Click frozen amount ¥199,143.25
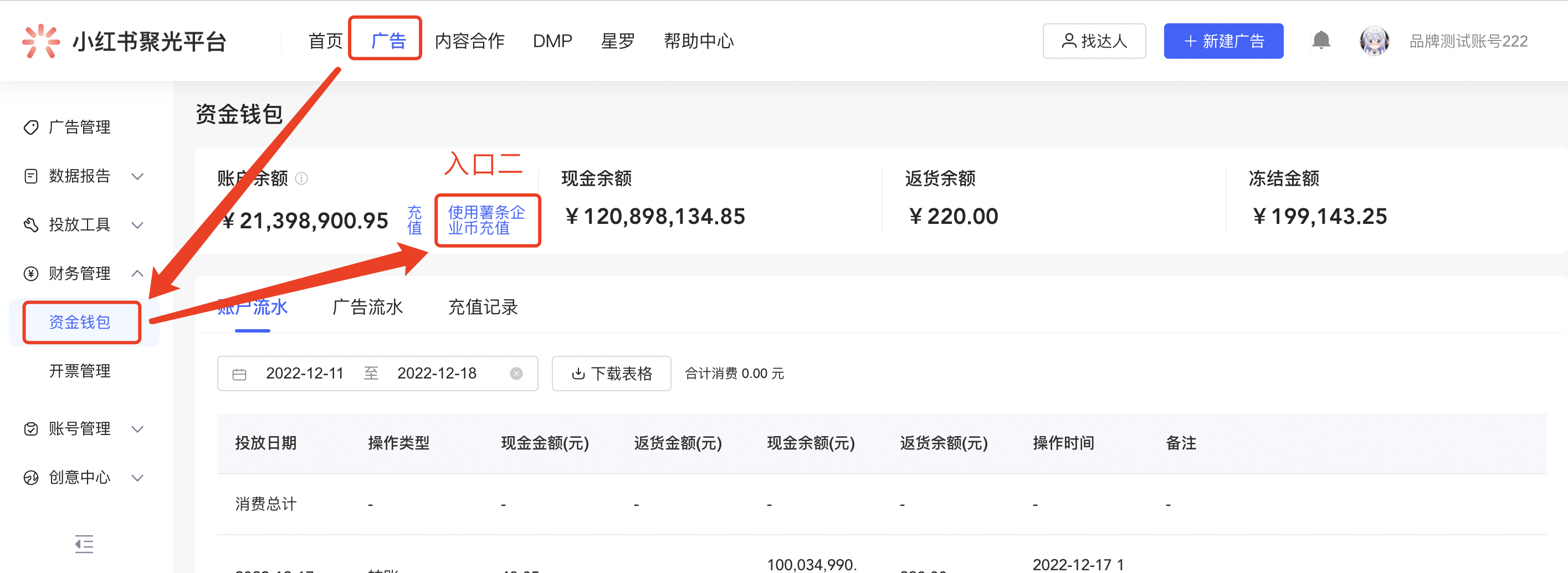1568x573 pixels. point(1319,216)
